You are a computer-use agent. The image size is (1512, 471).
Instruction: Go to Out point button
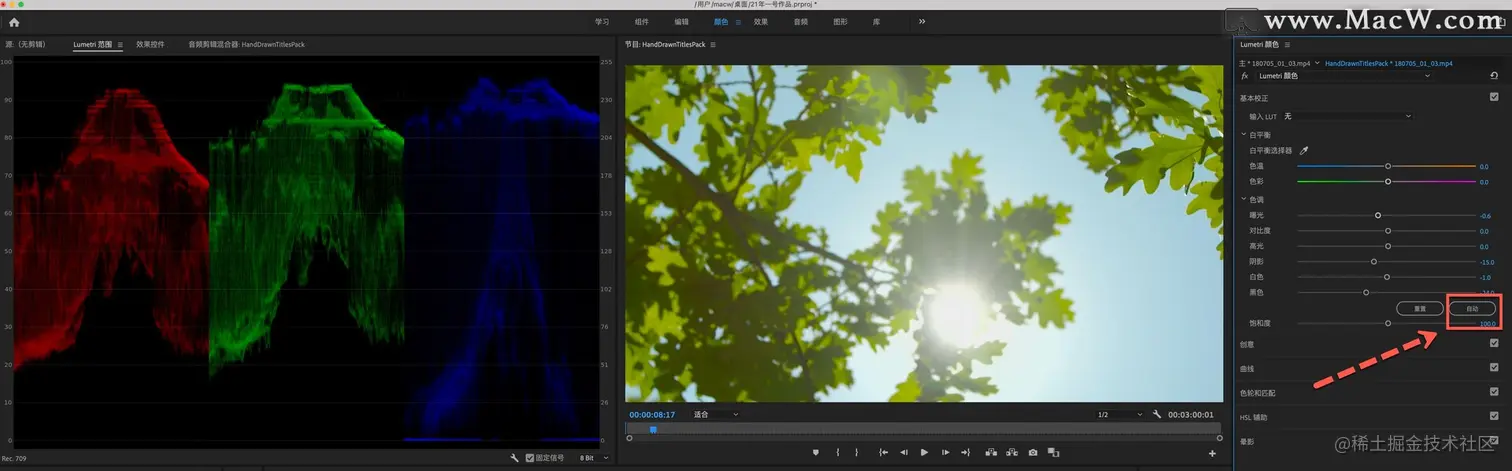click(x=965, y=453)
